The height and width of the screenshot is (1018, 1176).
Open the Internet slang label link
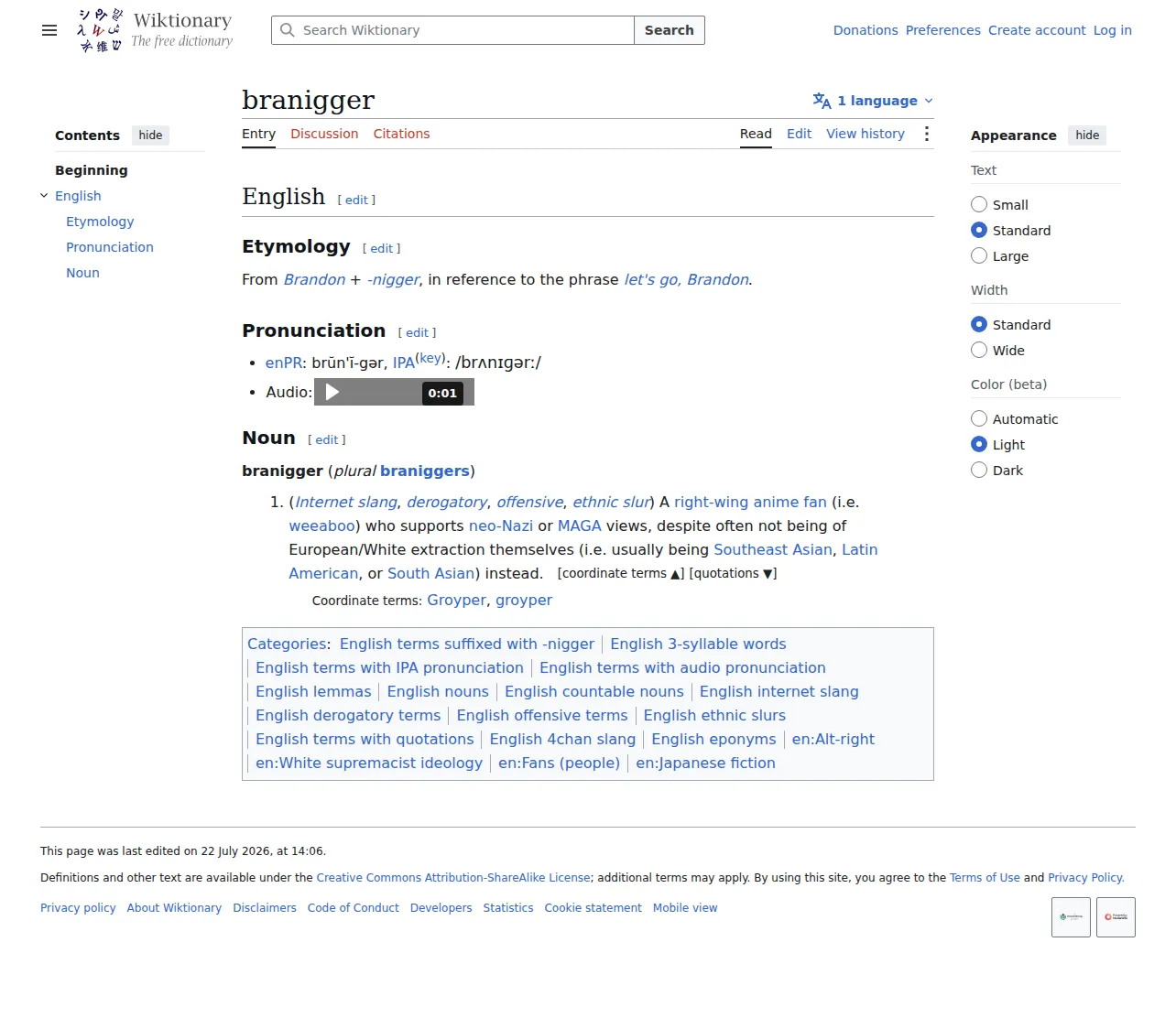(x=346, y=502)
